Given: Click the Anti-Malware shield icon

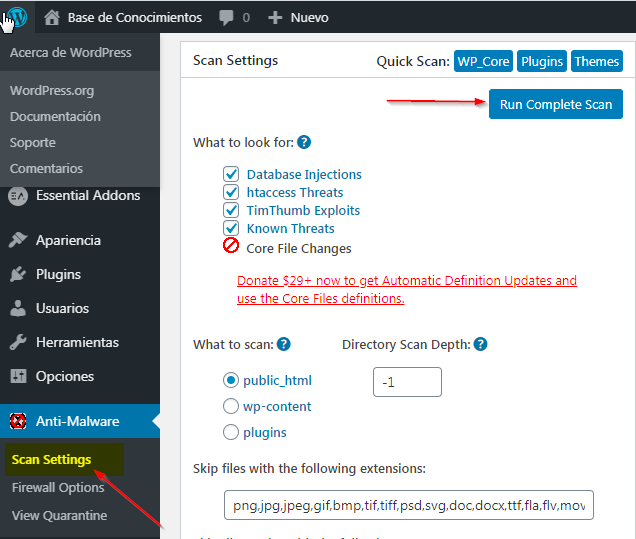Looking at the screenshot, I should [18, 421].
